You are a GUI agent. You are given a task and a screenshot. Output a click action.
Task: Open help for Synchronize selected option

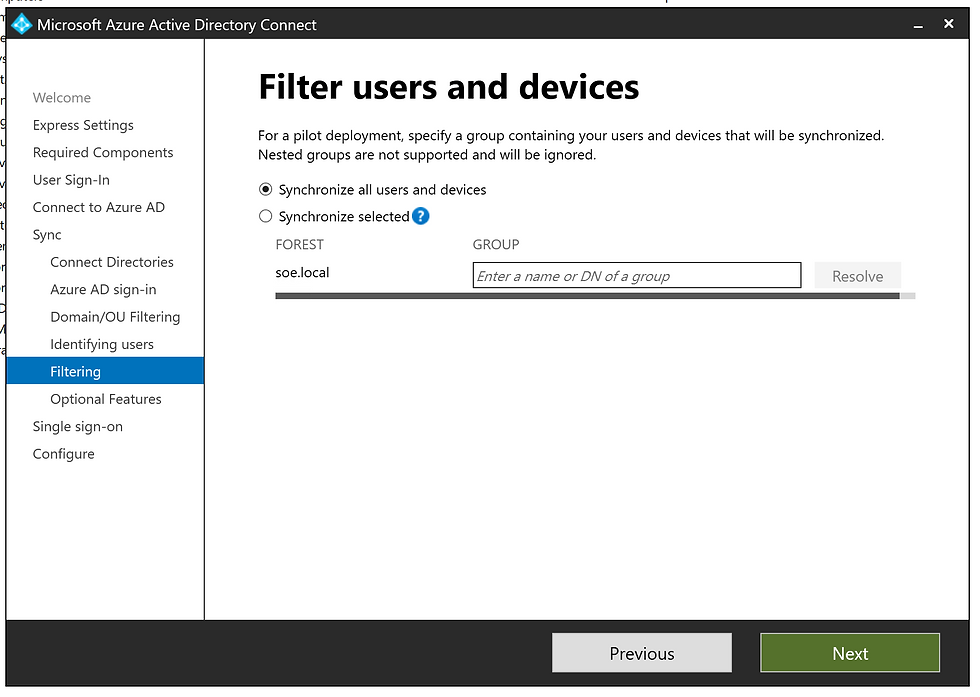tap(421, 216)
